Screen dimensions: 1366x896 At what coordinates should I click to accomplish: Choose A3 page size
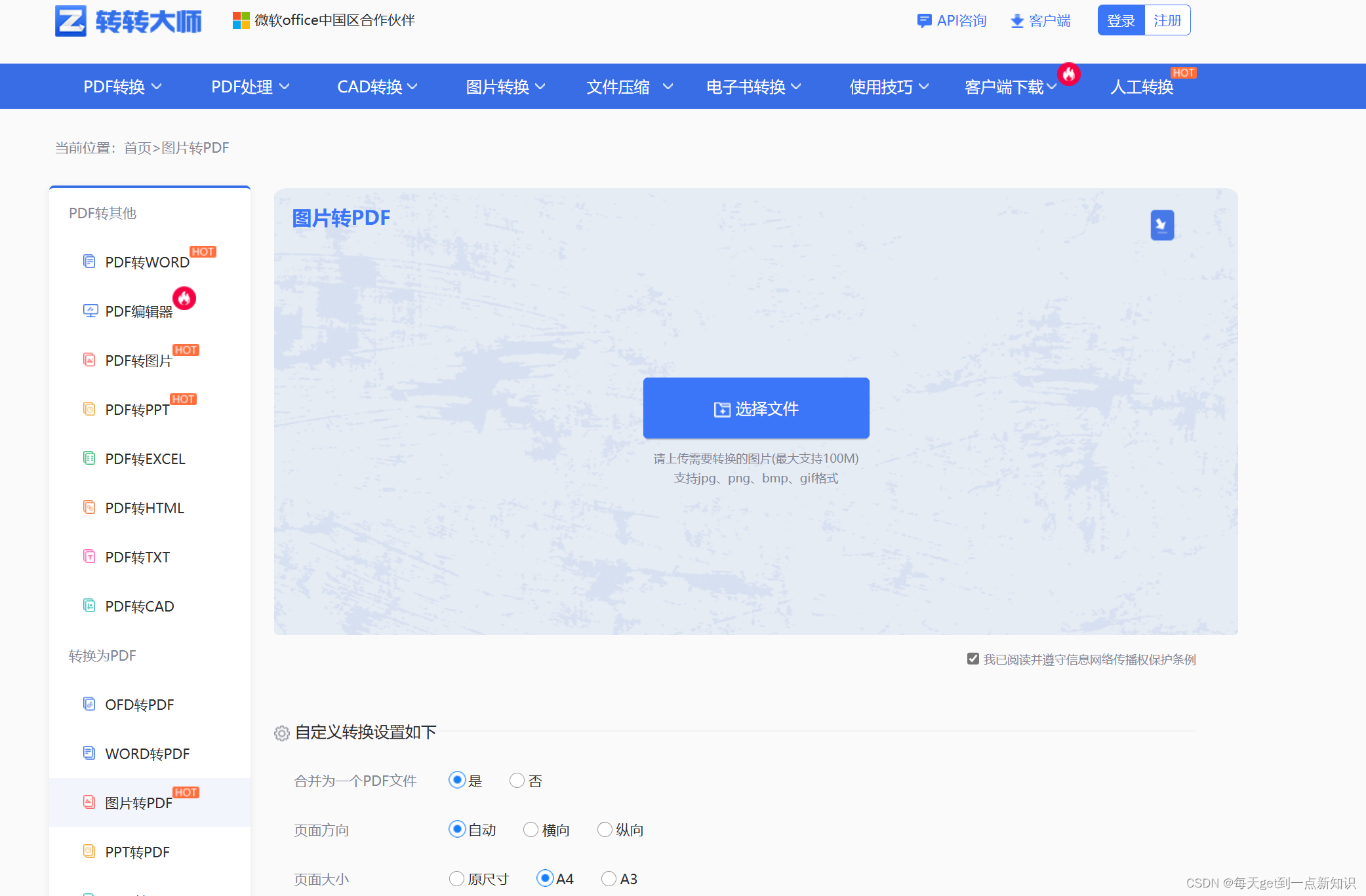(x=609, y=878)
